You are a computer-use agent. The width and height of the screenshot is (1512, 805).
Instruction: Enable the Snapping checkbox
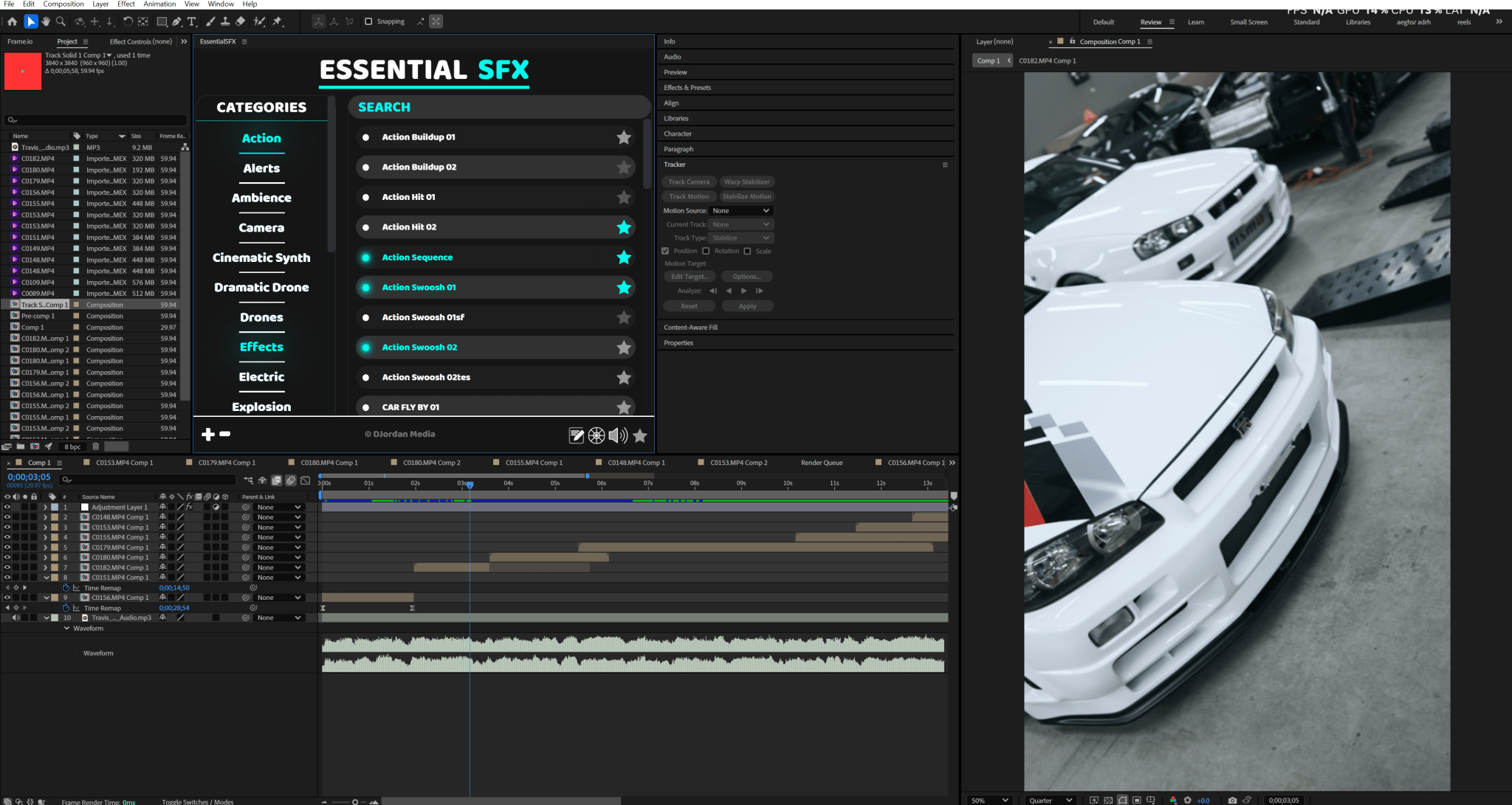pos(368,21)
